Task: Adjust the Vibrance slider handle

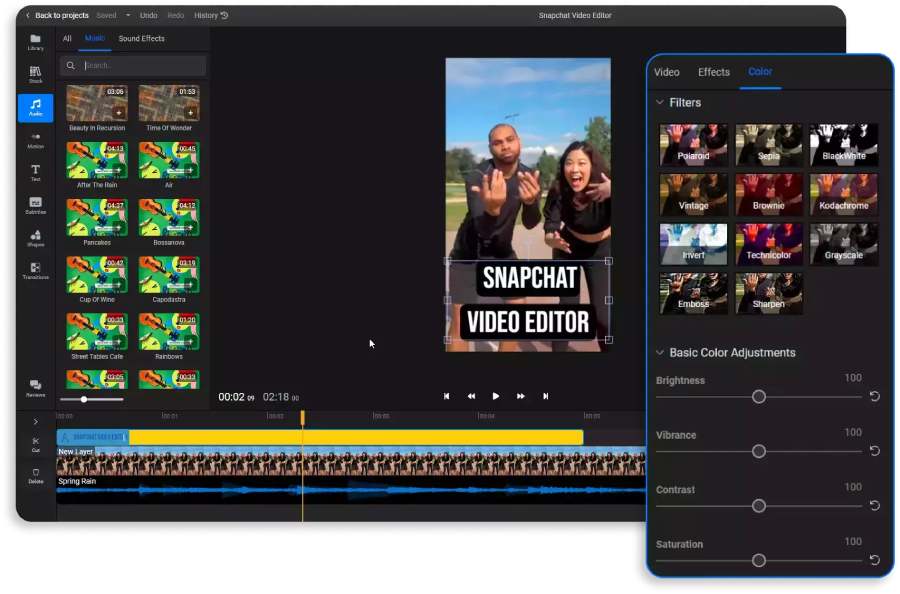Action: click(759, 451)
